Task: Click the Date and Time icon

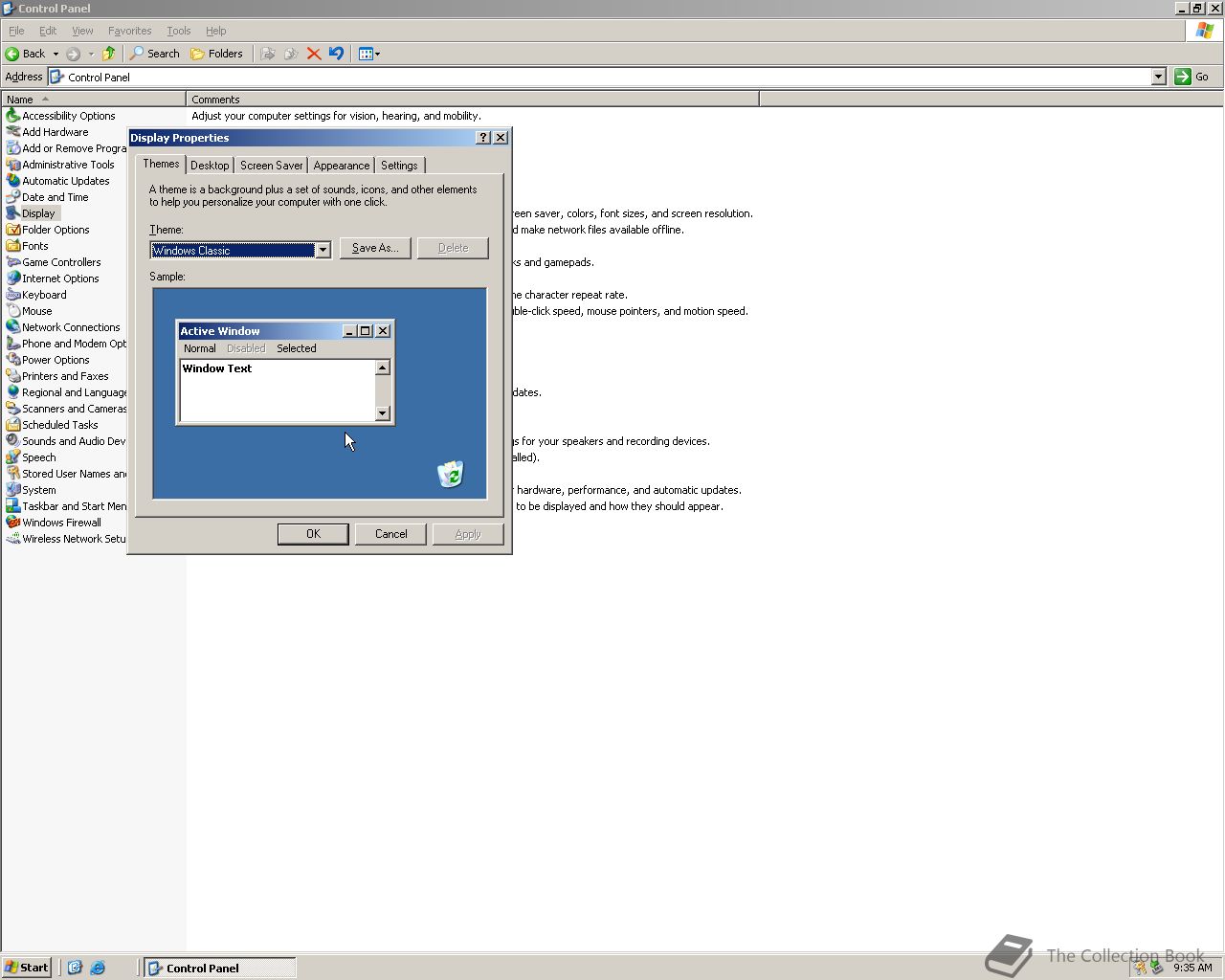Action: [13, 197]
